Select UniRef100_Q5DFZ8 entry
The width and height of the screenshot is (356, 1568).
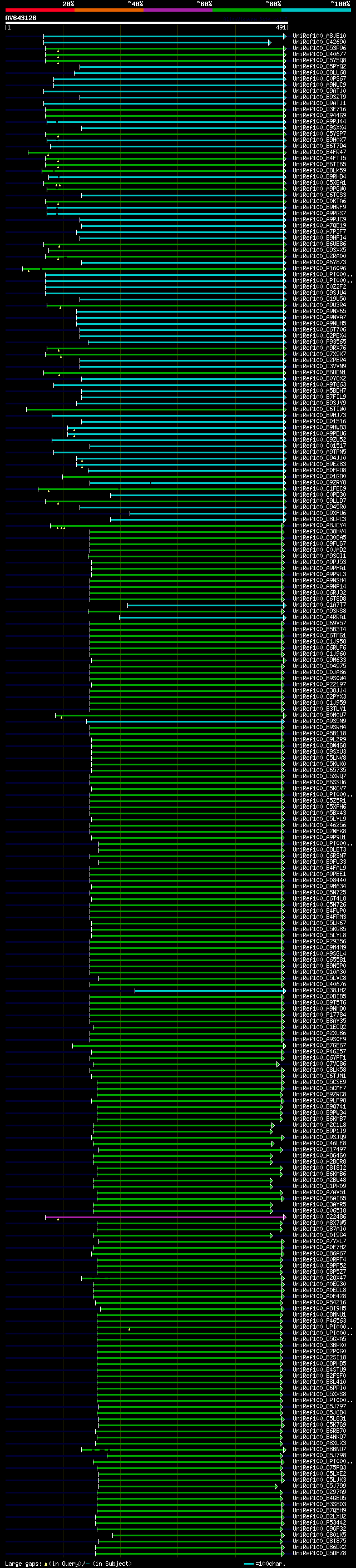[x=319, y=1554]
